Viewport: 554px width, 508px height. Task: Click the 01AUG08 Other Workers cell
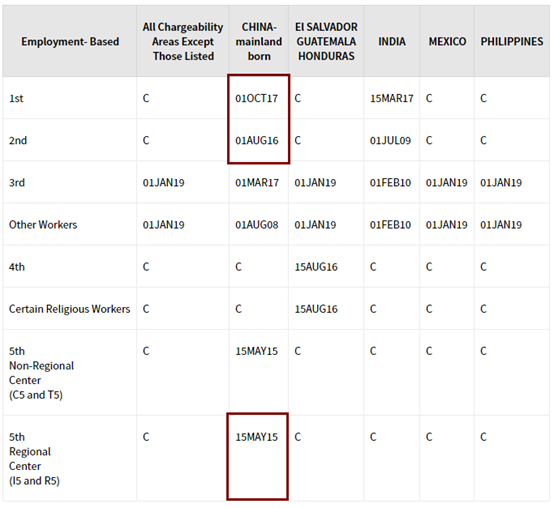(x=257, y=225)
